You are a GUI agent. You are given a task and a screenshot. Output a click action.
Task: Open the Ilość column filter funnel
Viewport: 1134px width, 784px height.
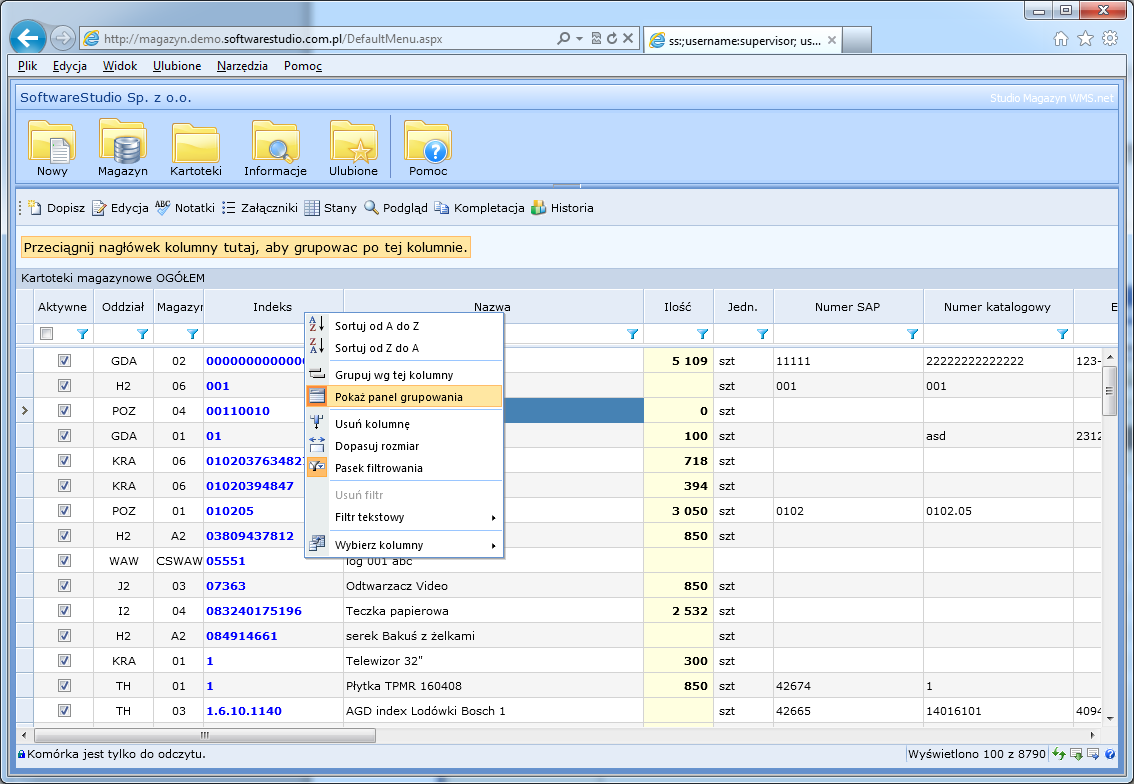pos(702,333)
